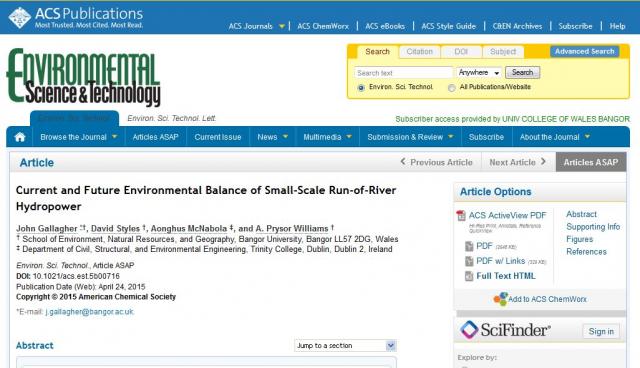Click into the Search text field
This screenshot has width=640, height=368.
403,73
